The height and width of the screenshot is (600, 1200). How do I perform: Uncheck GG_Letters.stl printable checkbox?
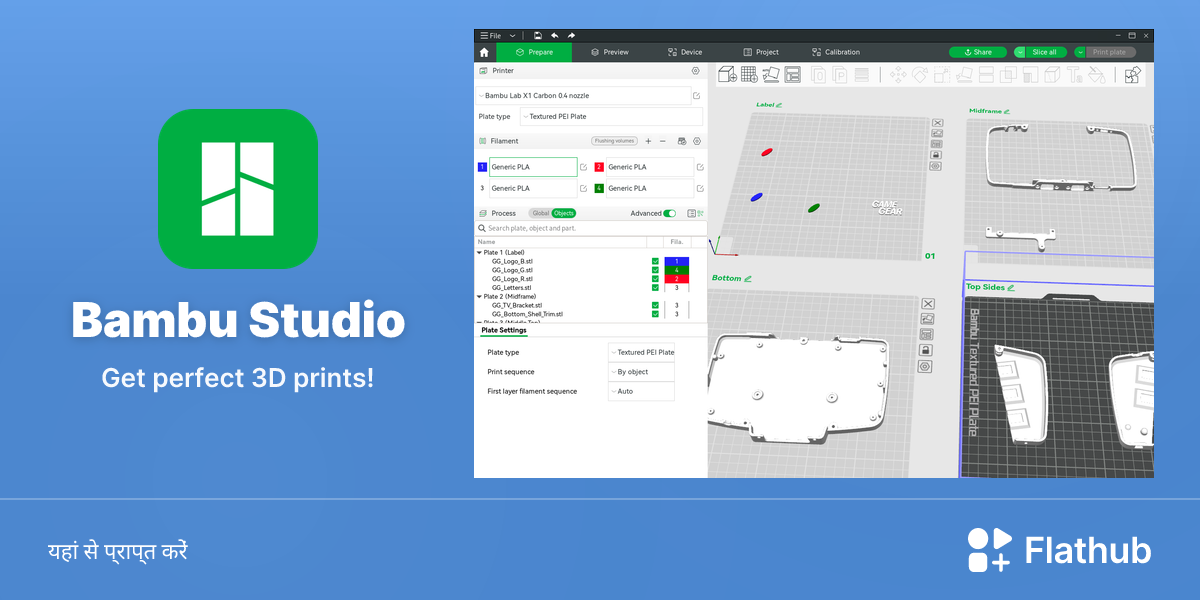pos(655,288)
